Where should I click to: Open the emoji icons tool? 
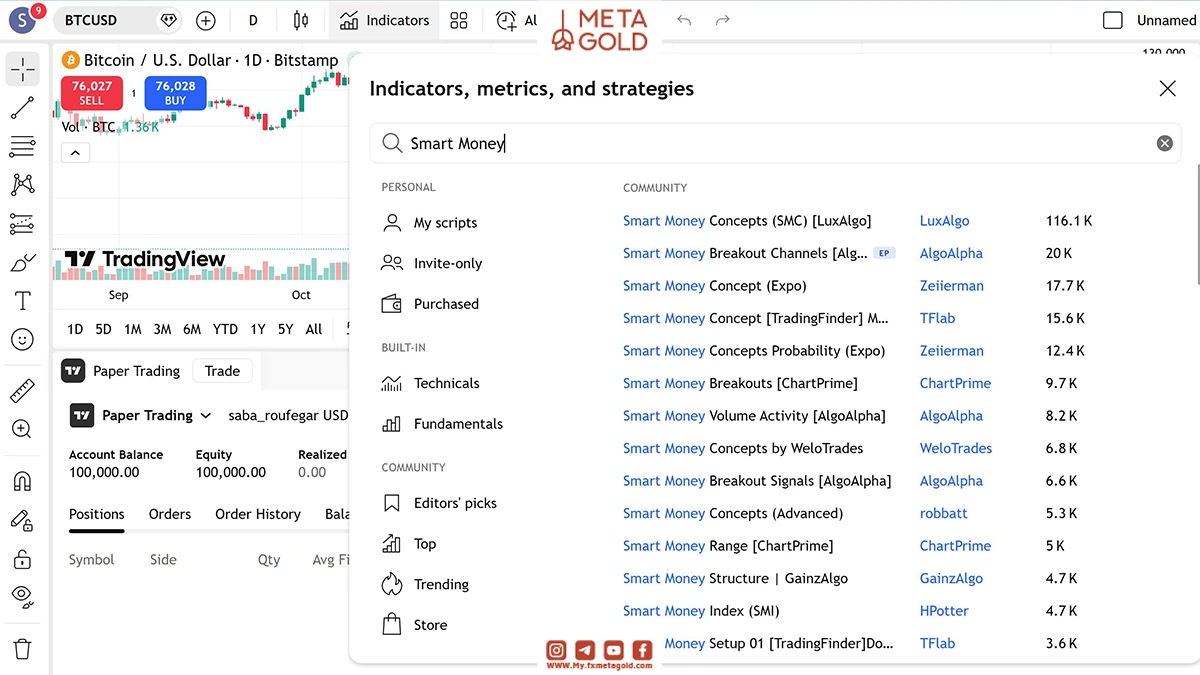(22, 340)
